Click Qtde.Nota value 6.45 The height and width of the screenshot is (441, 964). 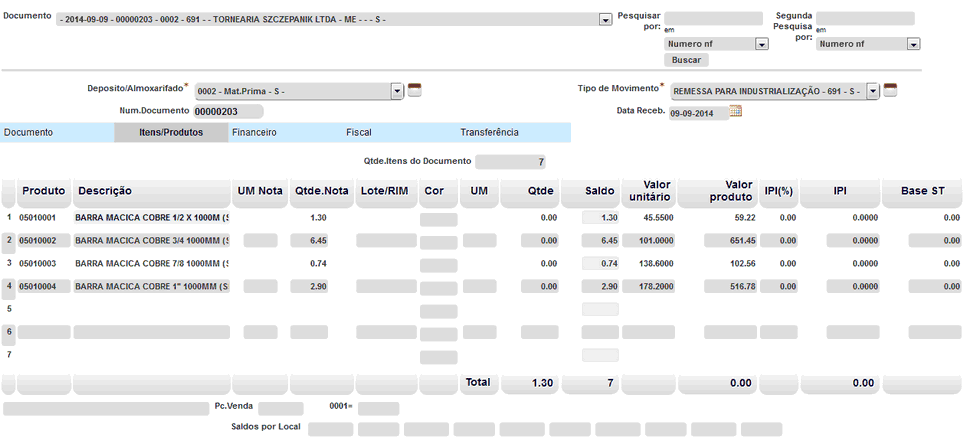(x=309, y=240)
